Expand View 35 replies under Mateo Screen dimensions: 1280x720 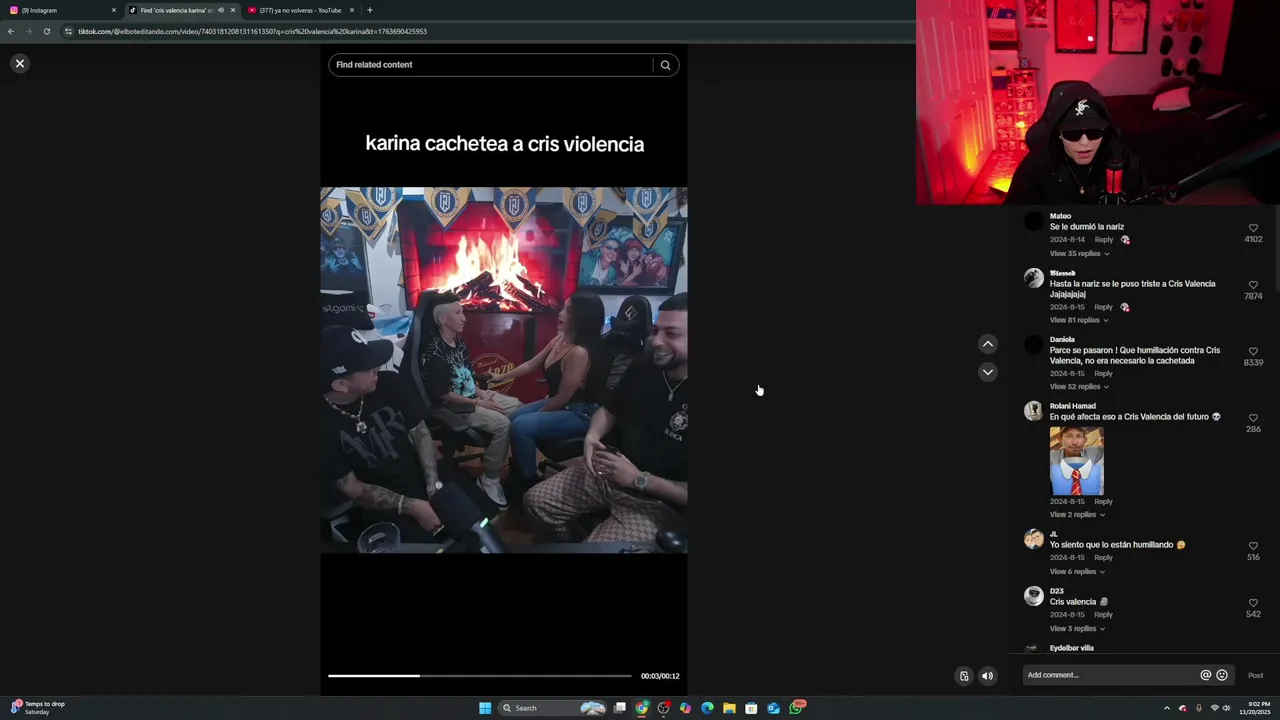(x=1079, y=253)
